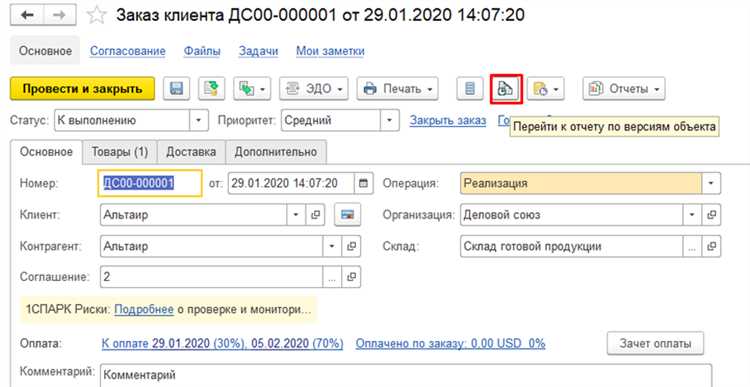
Task: Click the Склад готовой продукции field
Action: (572, 246)
